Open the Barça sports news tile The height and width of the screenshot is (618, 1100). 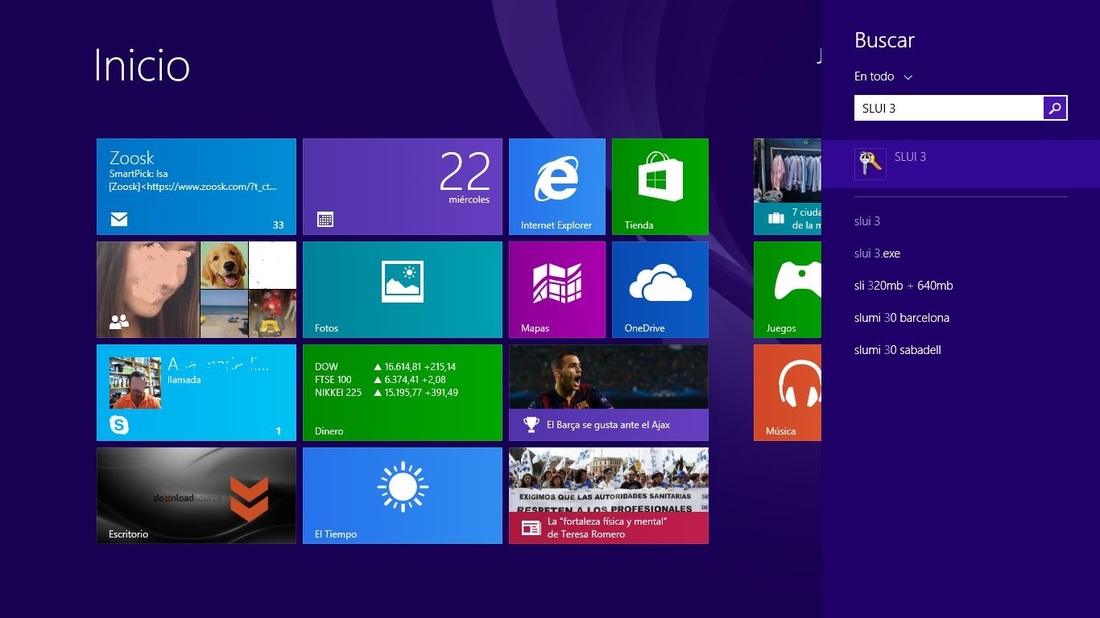(x=609, y=393)
